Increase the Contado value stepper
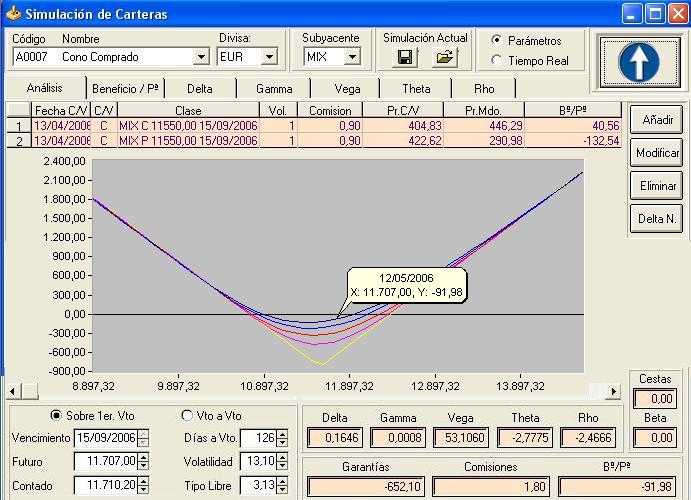This screenshot has height=500, width=691. pos(143,481)
